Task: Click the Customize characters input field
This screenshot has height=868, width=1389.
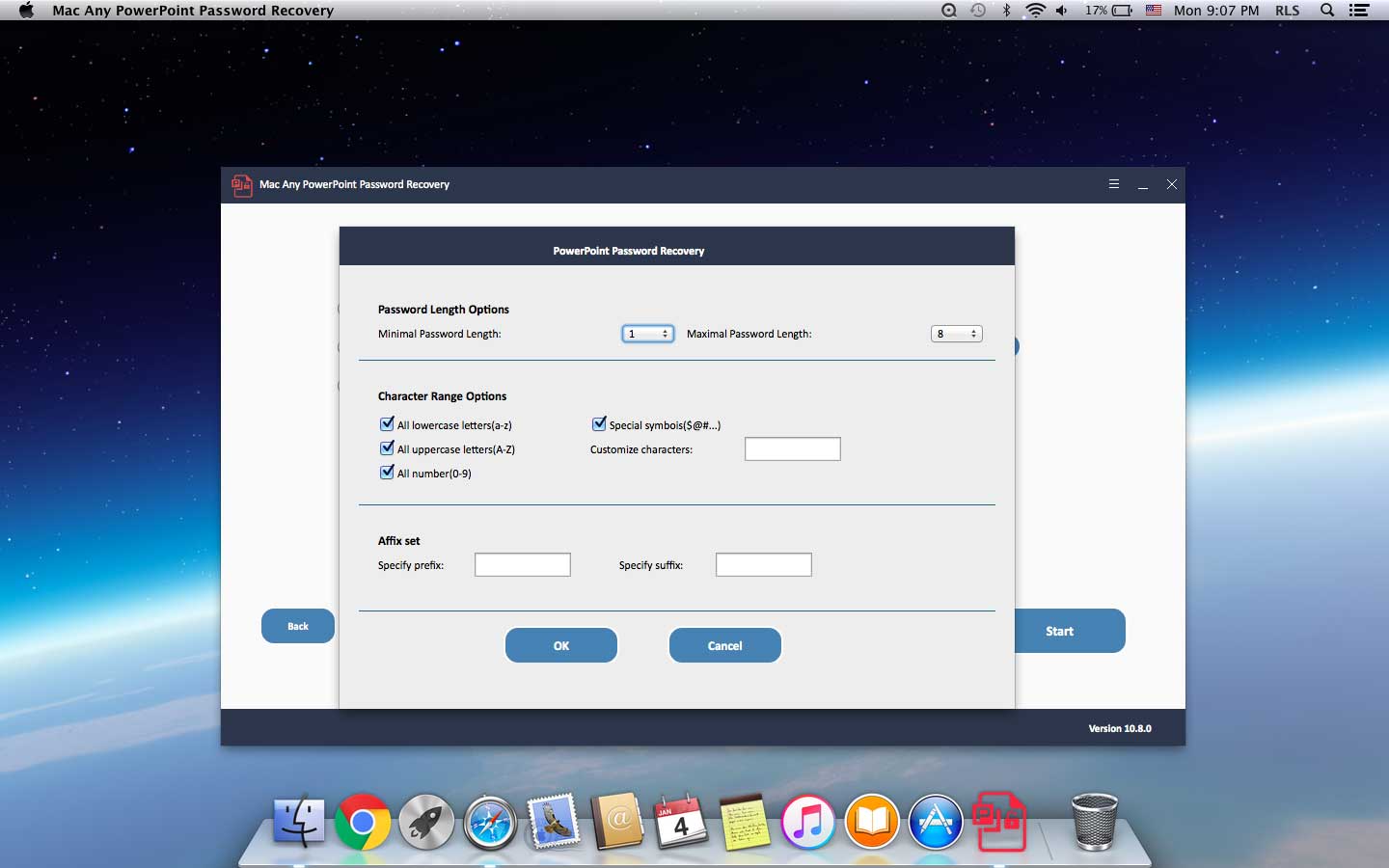Action: pos(793,449)
